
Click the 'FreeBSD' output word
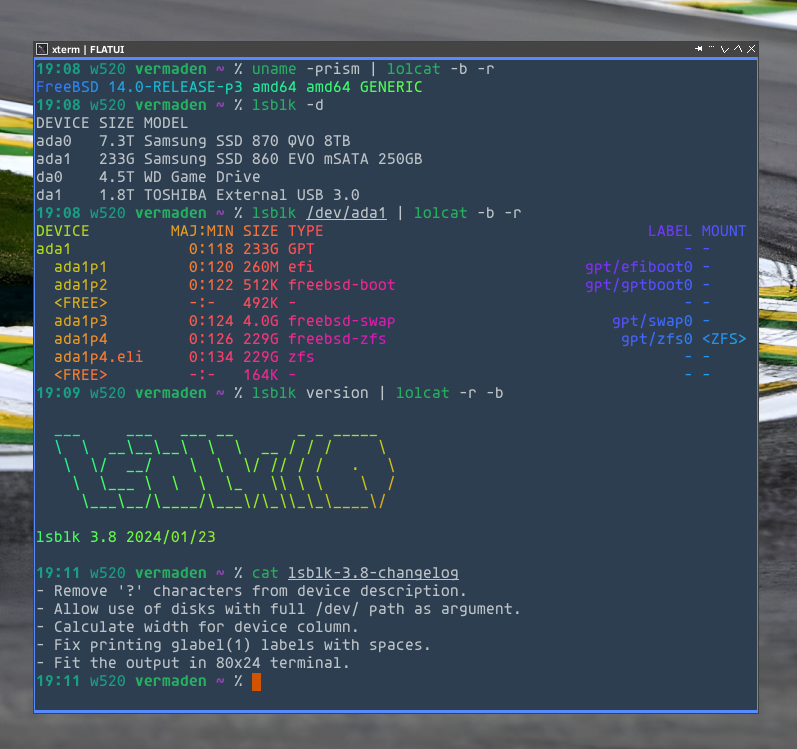tap(67, 87)
